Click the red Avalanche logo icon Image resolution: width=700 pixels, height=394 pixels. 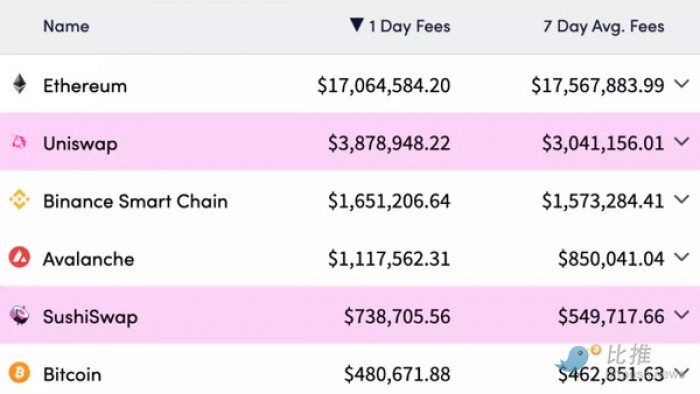pos(19,257)
